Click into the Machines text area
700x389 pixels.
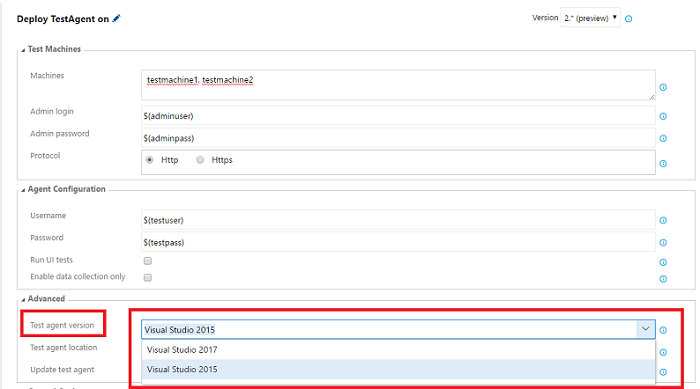pyautogui.click(x=398, y=85)
